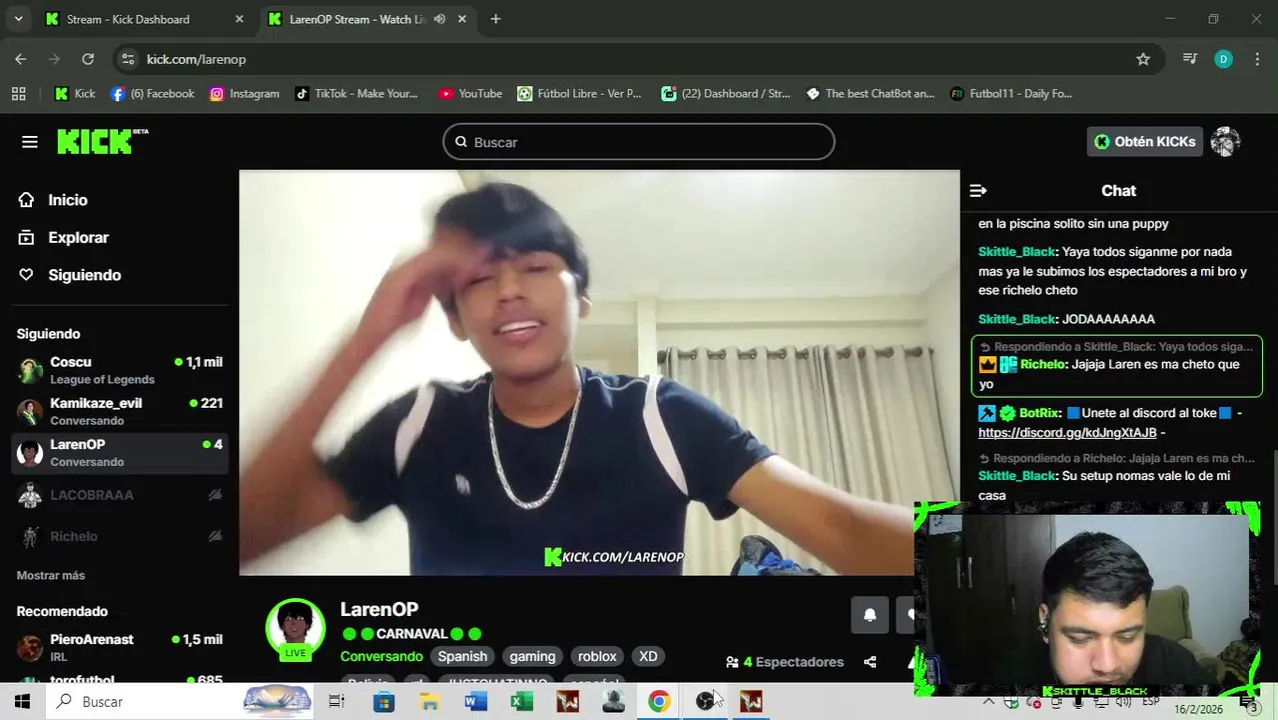Open LarenOP channel avatar with LIVE badge
Image resolution: width=1278 pixels, height=720 pixels.
click(x=295, y=630)
